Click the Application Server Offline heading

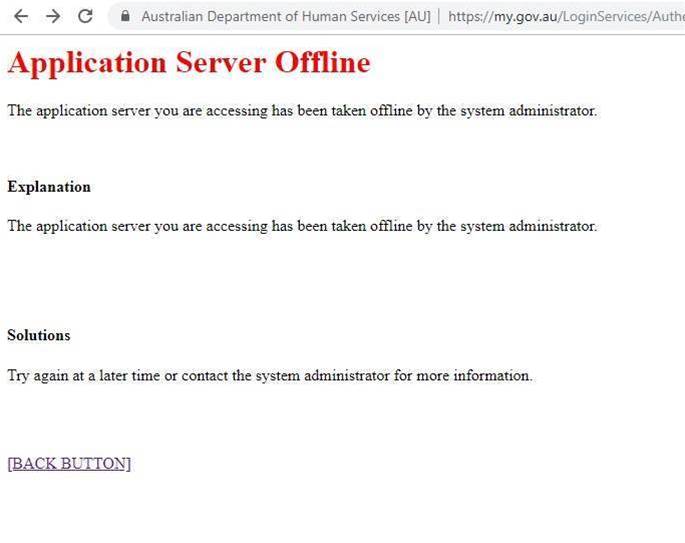[189, 63]
